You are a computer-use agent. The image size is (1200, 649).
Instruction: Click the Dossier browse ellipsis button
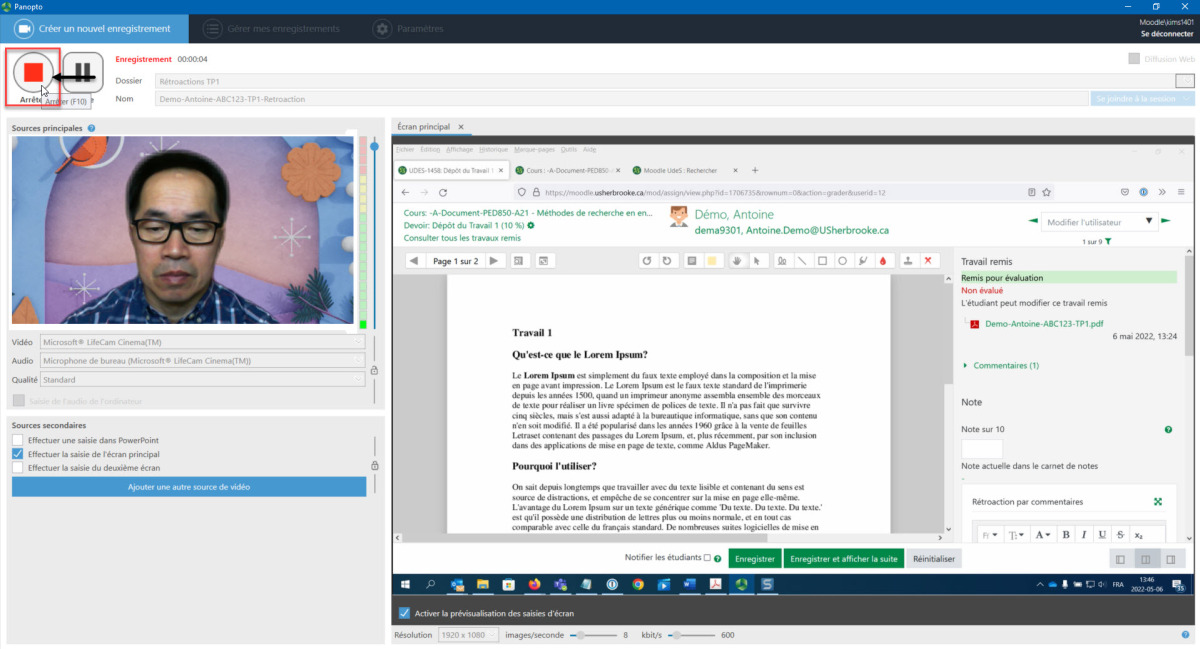point(1184,81)
